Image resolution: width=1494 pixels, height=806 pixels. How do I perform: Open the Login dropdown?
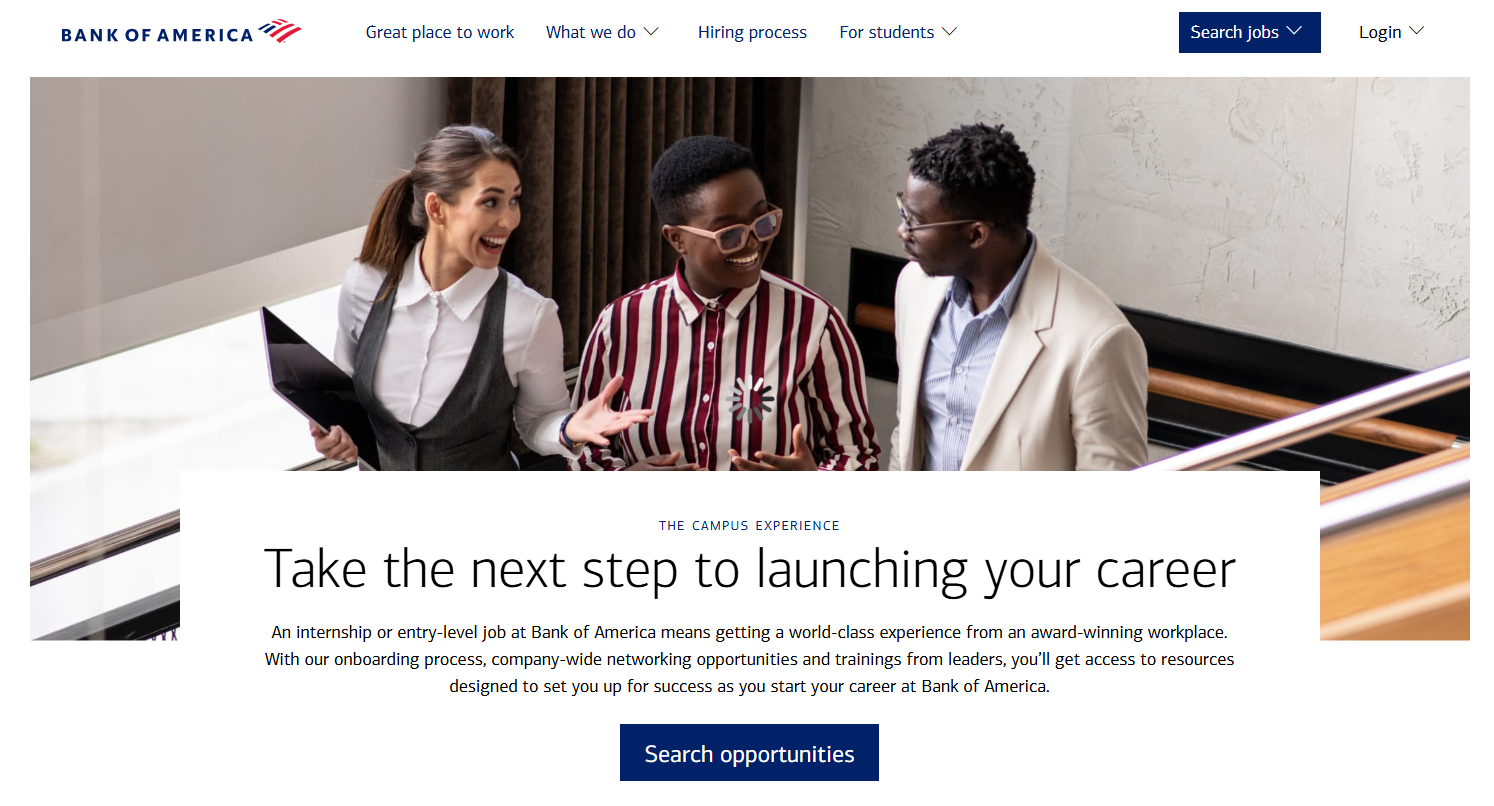tap(1391, 32)
